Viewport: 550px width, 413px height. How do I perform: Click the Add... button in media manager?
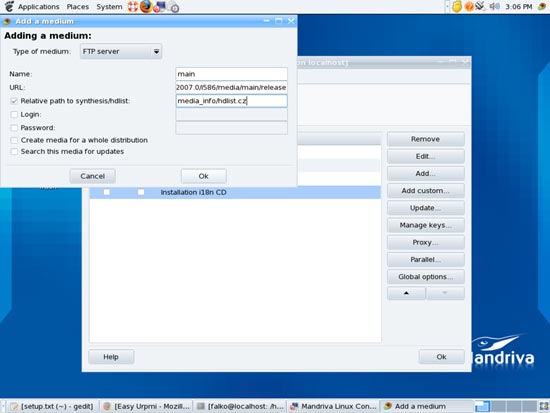426,173
